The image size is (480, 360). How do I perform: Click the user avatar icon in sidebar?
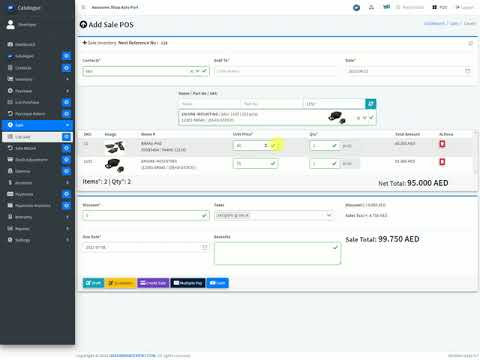[11, 24]
